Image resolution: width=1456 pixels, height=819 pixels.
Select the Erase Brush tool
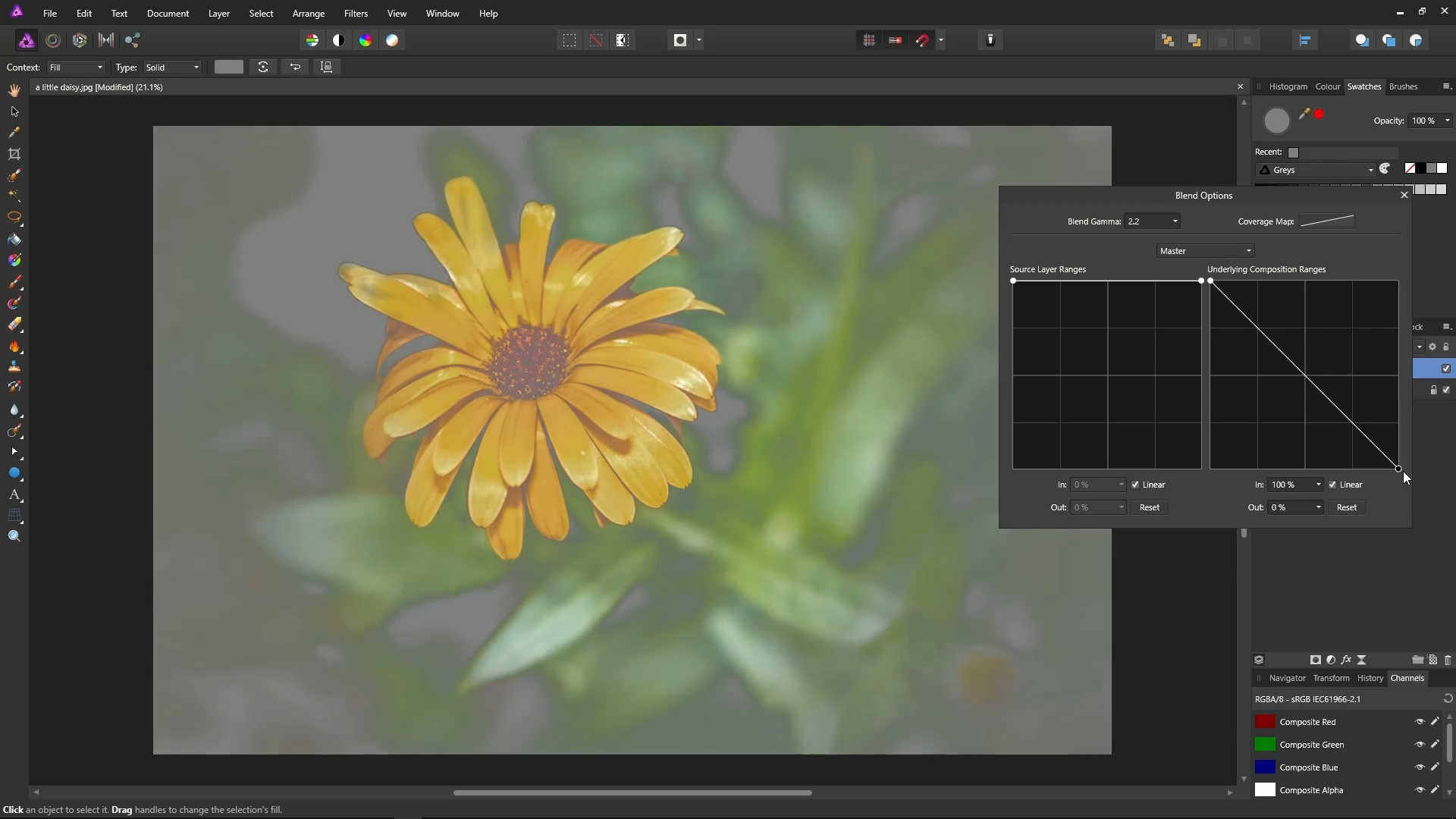(x=14, y=325)
